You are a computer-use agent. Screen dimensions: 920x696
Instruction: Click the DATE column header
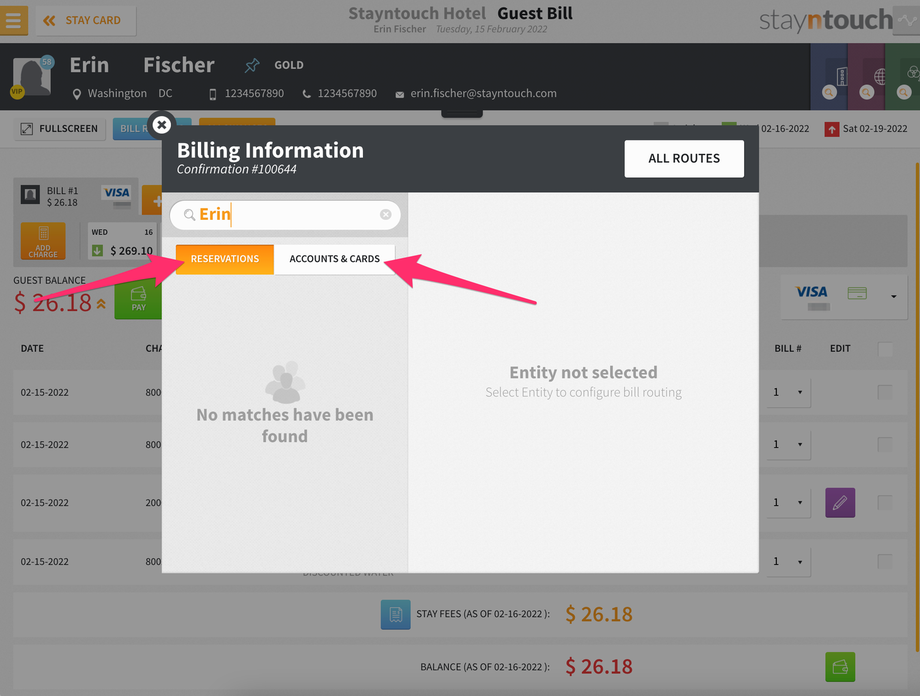coord(32,349)
